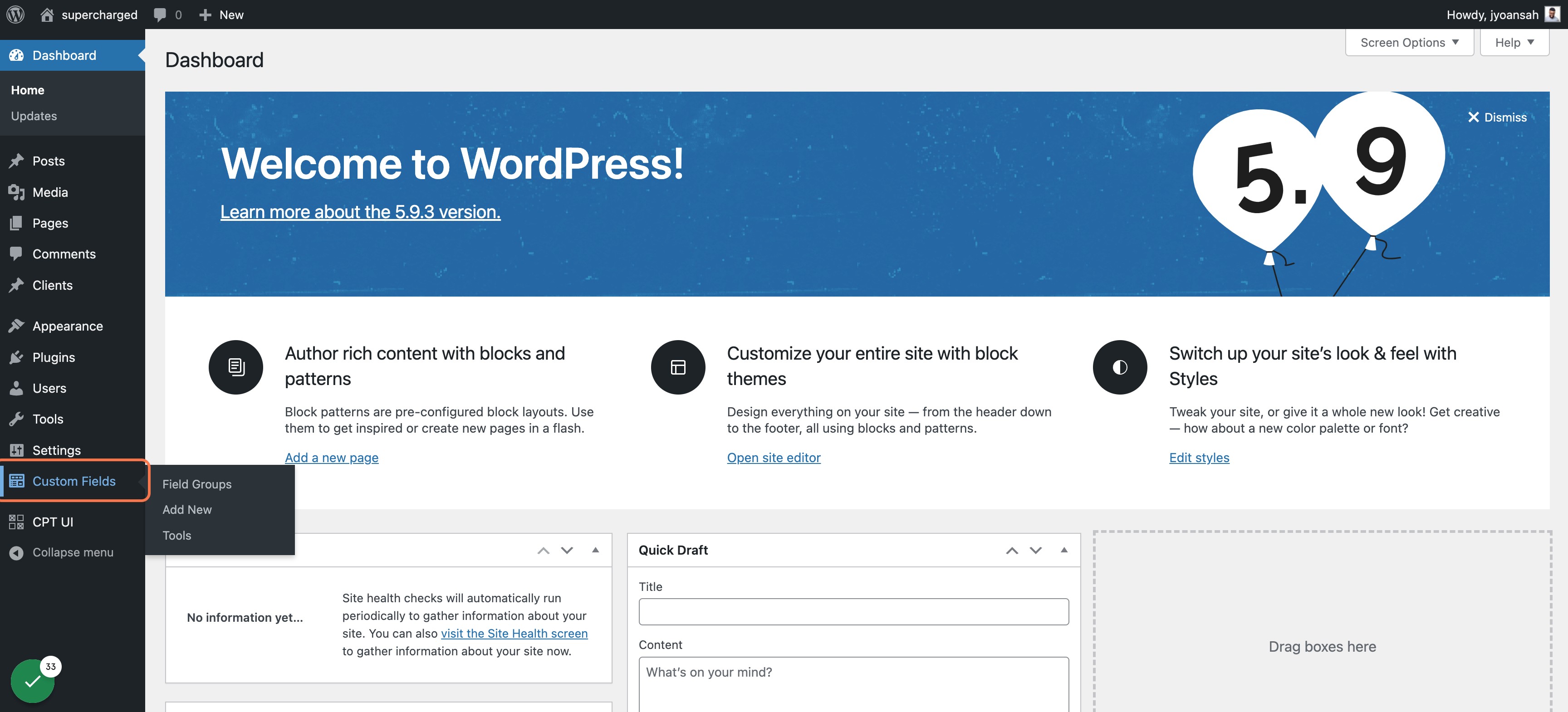Expand the Help dropdown
This screenshot has height=712, width=1568.
click(x=1514, y=42)
